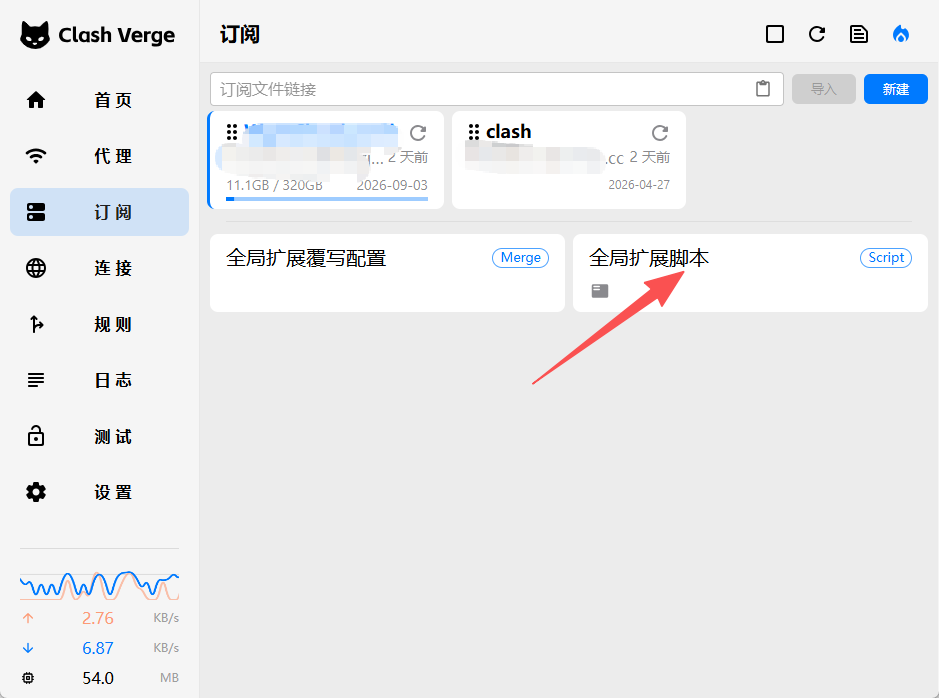Image resolution: width=939 pixels, height=698 pixels.
Task: Open the 全局扩展覆写配置 card
Action: coord(387,273)
